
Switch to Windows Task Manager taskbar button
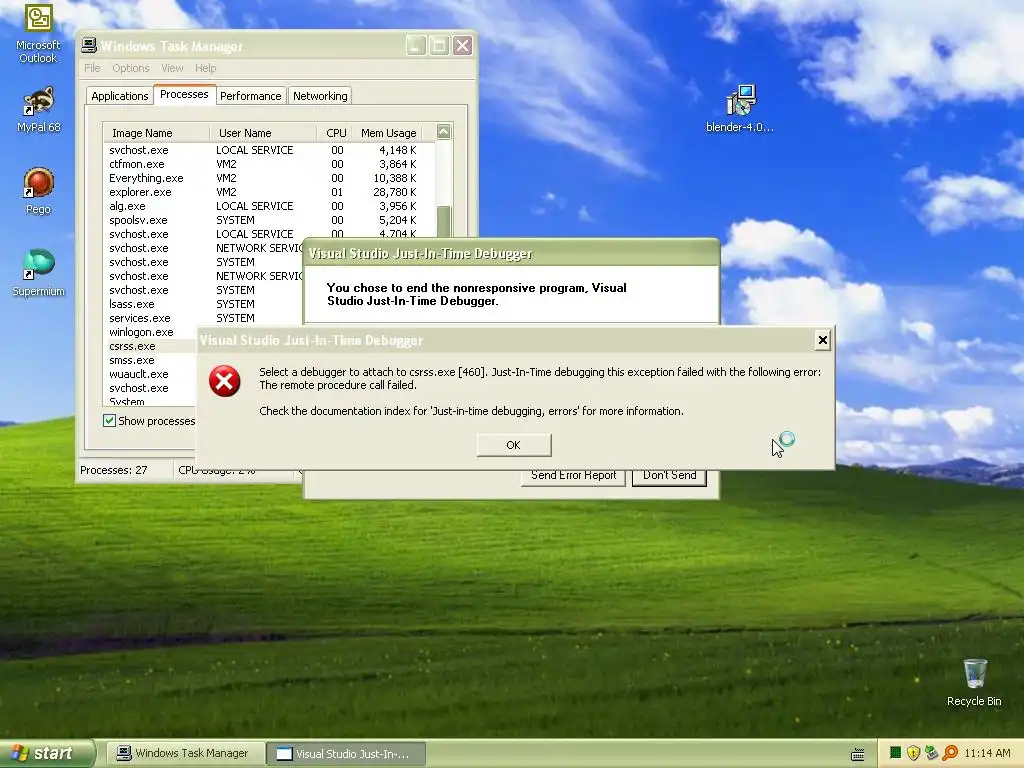click(185, 753)
